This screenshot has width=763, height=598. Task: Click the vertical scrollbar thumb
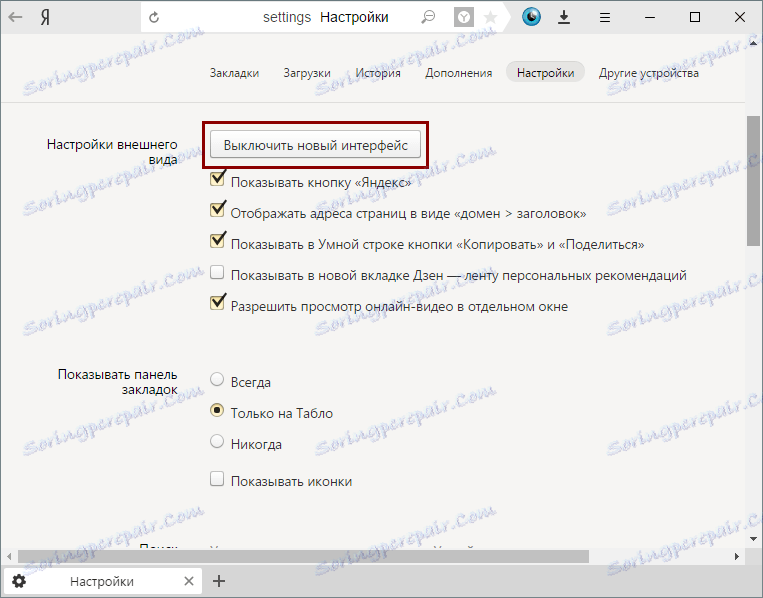click(x=753, y=181)
